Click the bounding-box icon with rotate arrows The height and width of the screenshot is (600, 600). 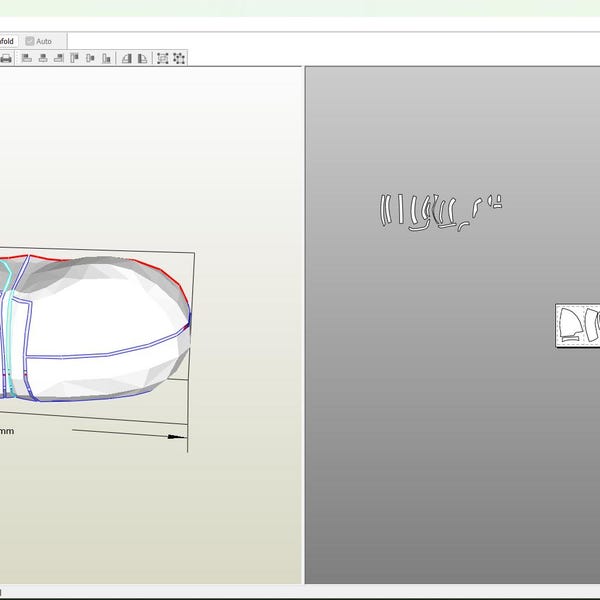[x=163, y=58]
